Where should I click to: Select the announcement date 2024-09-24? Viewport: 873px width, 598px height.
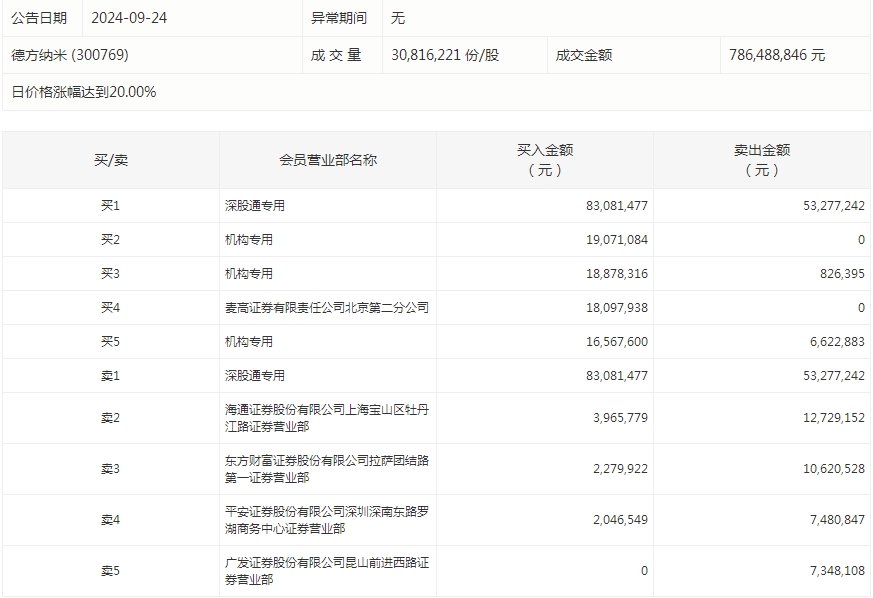coord(129,18)
